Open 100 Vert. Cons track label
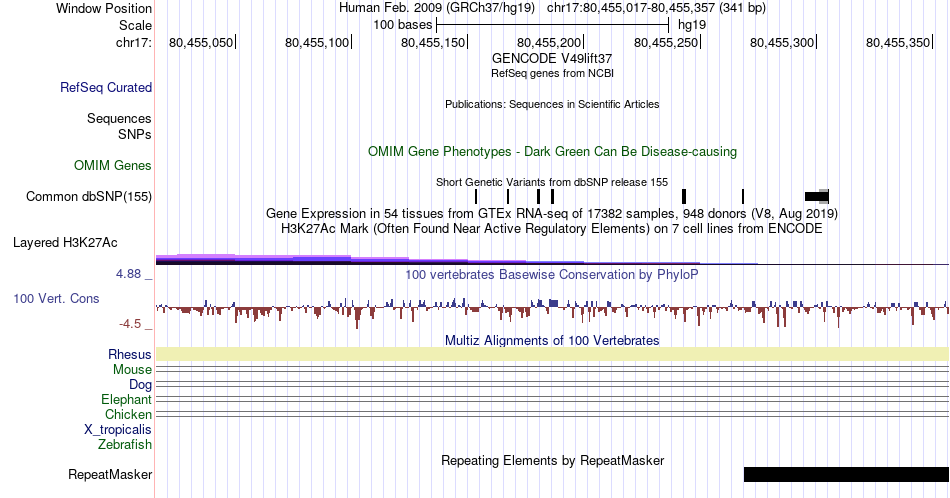Image resolution: width=950 pixels, height=498 pixels. click(56, 299)
